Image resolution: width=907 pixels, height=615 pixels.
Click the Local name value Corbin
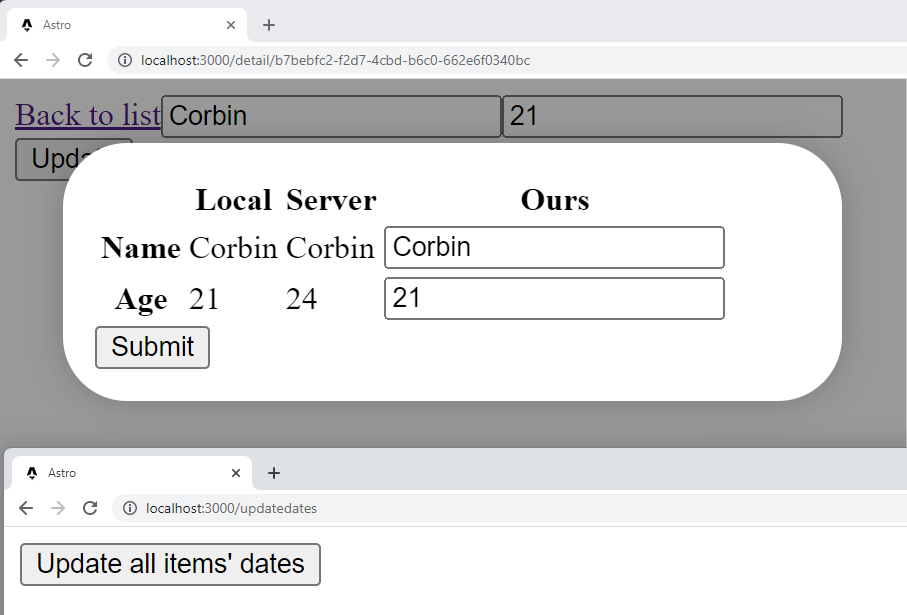pyautogui.click(x=234, y=248)
